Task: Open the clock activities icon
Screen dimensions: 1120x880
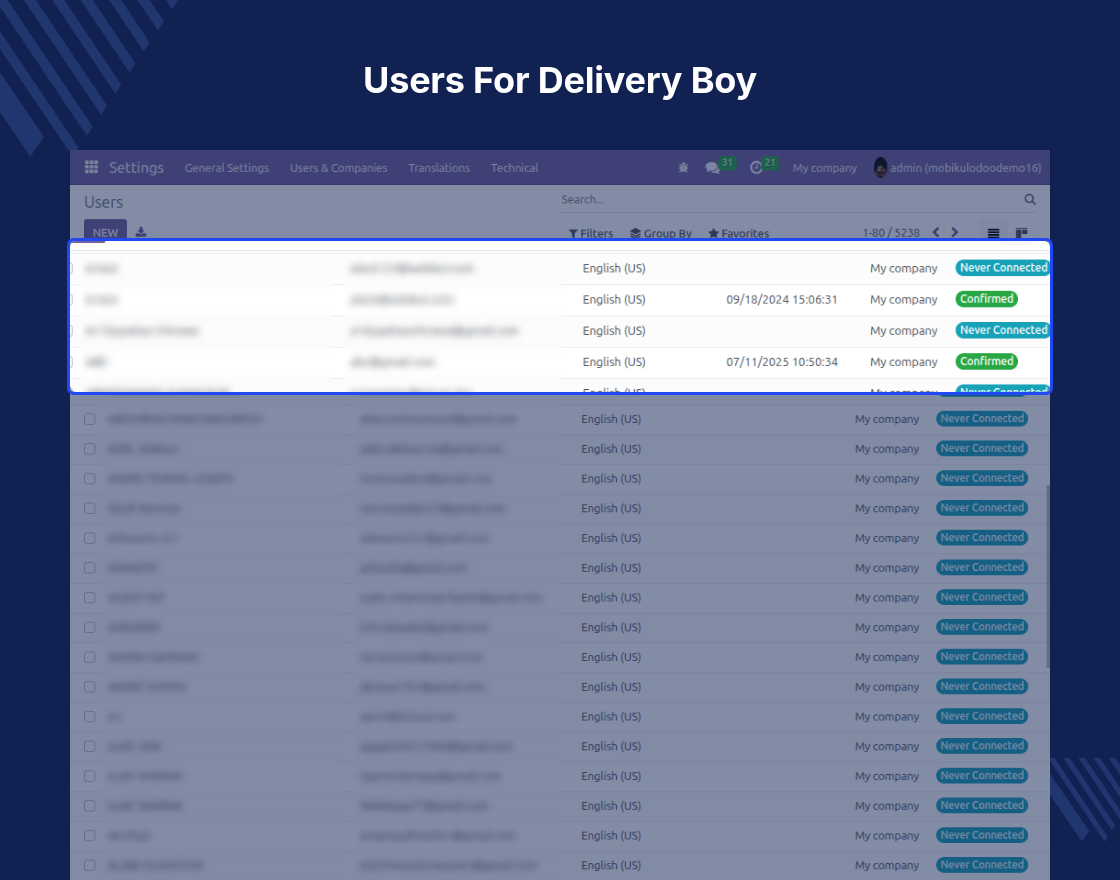Action: 756,168
